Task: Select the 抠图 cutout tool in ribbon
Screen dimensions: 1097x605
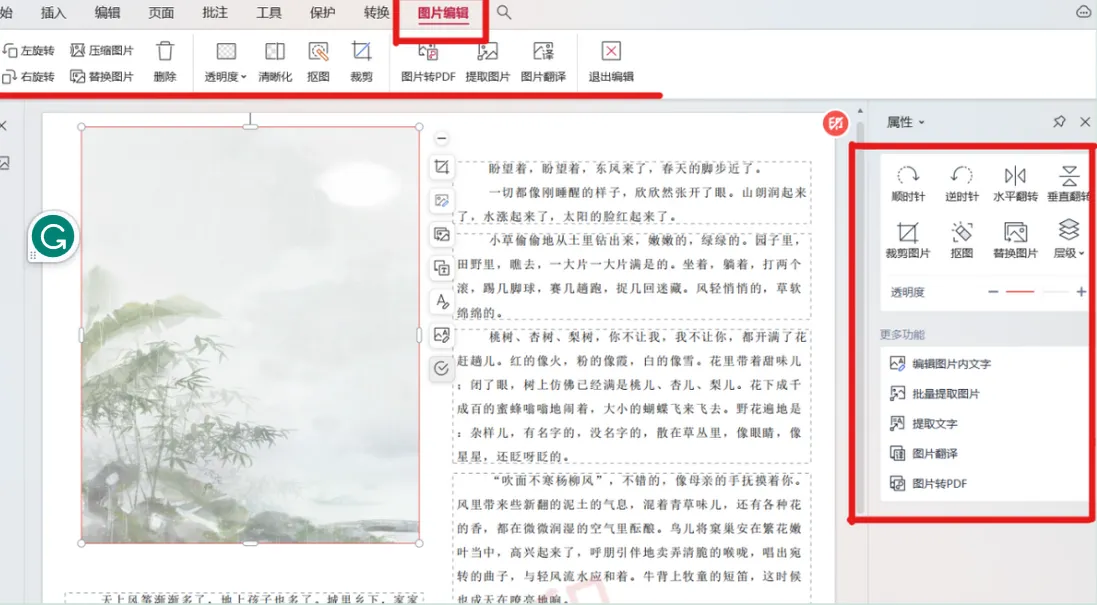Action: (x=318, y=52)
